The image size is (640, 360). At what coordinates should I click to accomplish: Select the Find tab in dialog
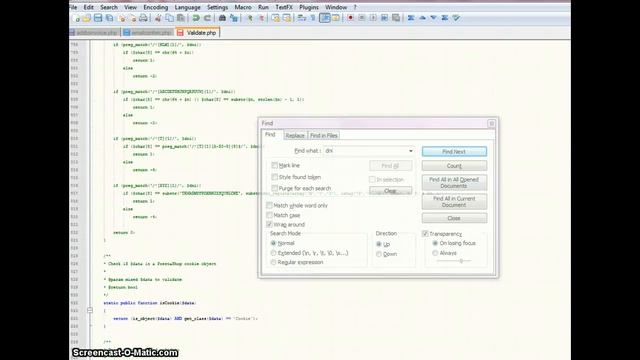coord(271,135)
